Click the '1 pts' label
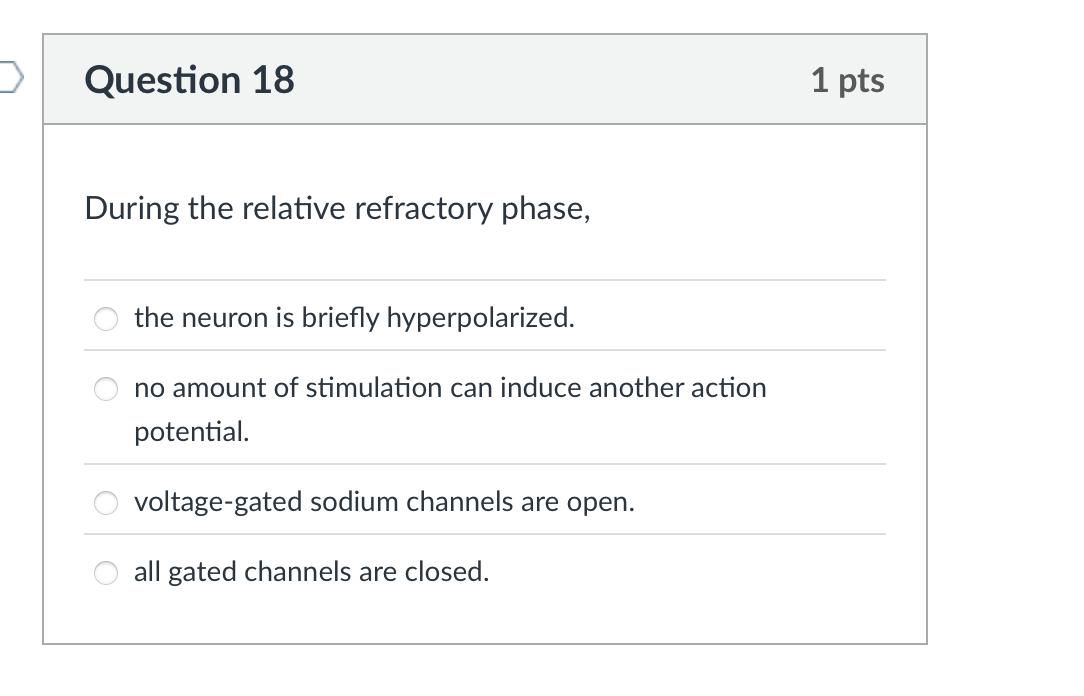Viewport: 1084px width, 696px height. point(847,81)
